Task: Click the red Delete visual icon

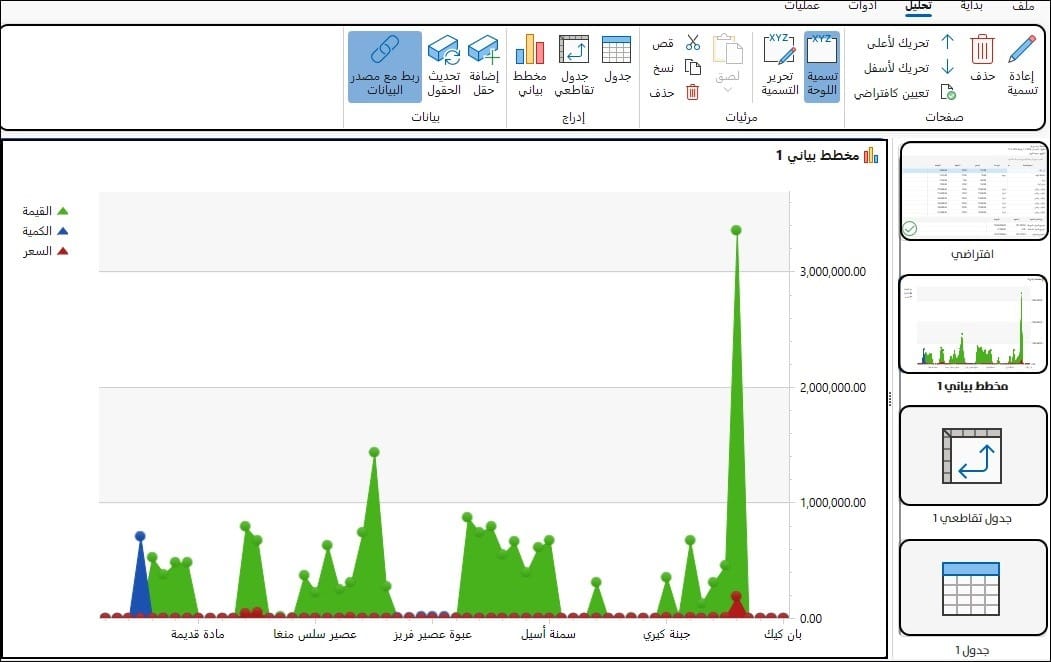Action: [x=692, y=92]
